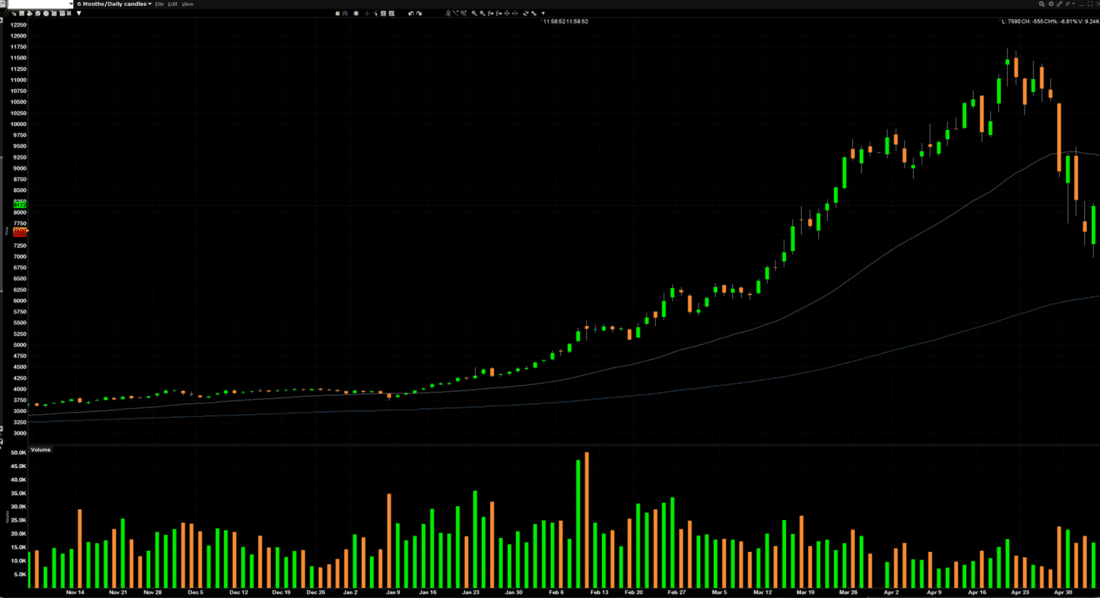Click the redo arrow in the drawing toolbar
The image size is (1100, 598).
419,13
